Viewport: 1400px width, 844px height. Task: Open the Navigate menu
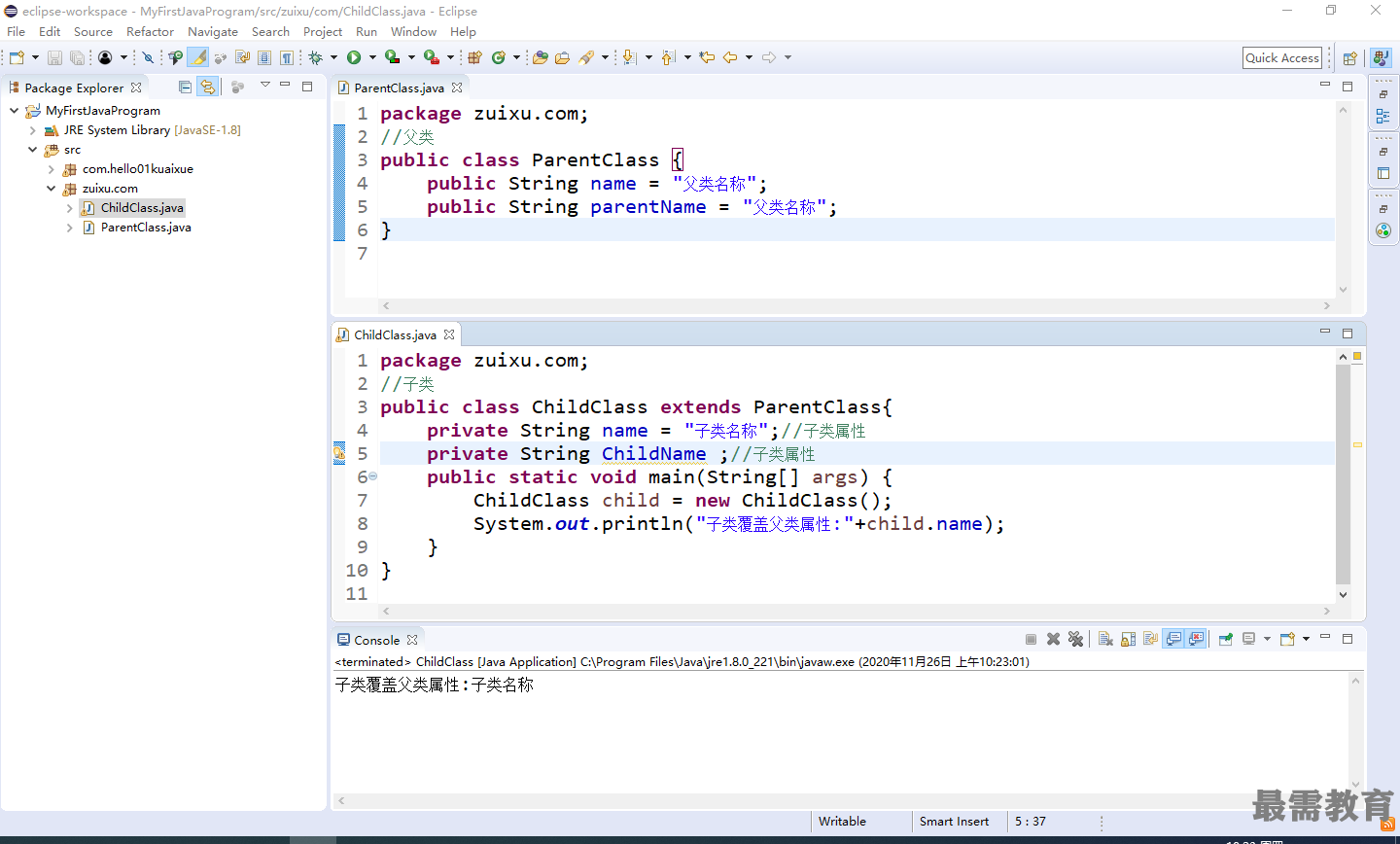click(213, 31)
